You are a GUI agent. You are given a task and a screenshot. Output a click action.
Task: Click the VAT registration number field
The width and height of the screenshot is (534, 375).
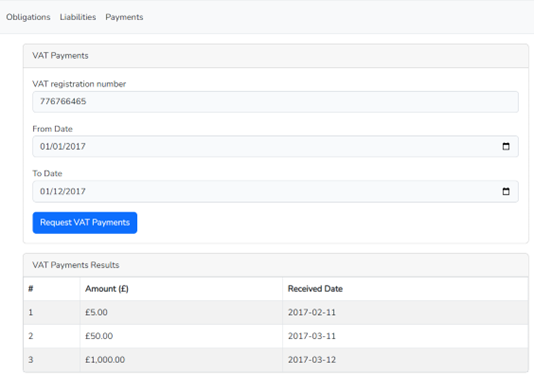tap(275, 101)
